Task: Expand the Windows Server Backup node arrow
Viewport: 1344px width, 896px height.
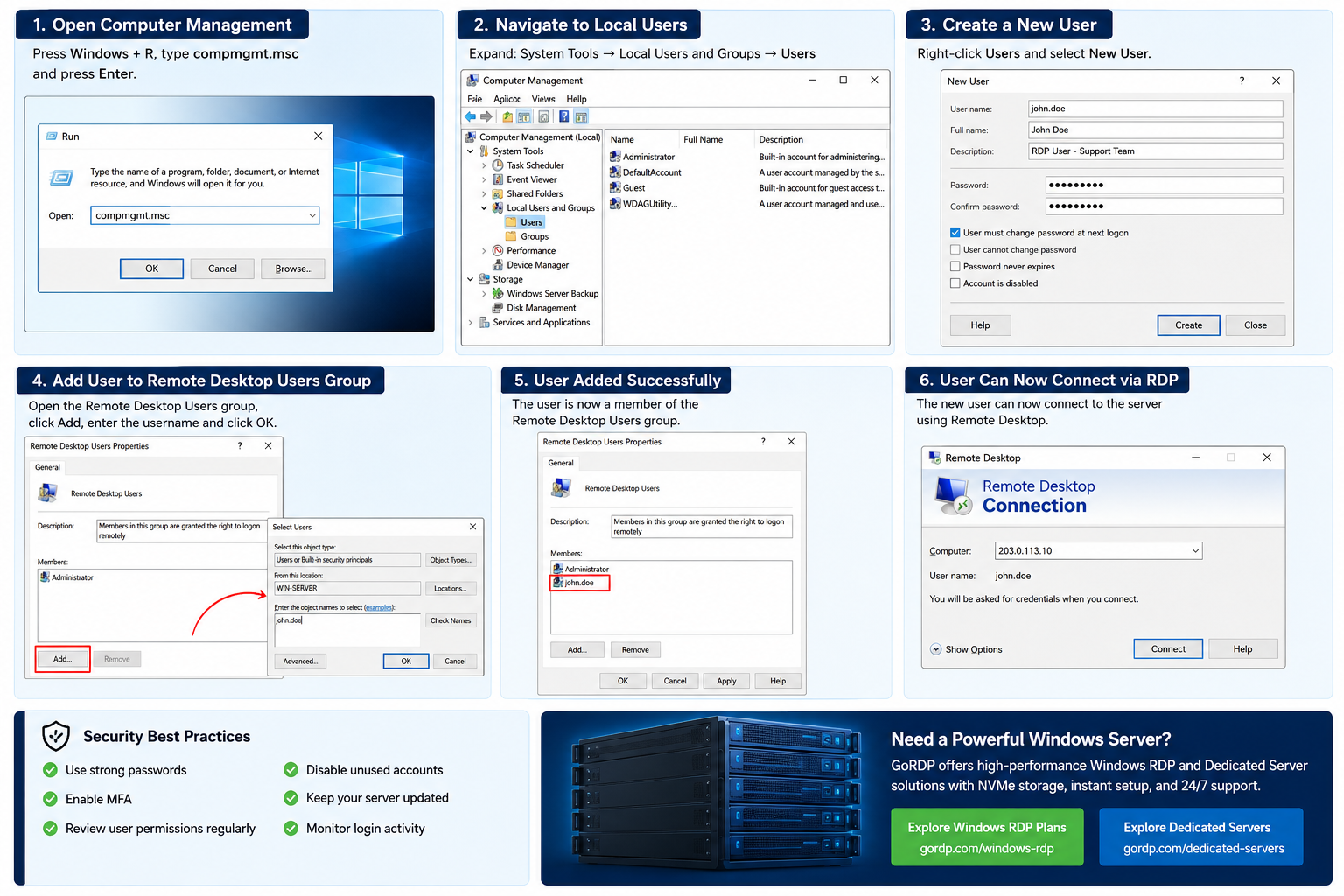Action: [484, 294]
